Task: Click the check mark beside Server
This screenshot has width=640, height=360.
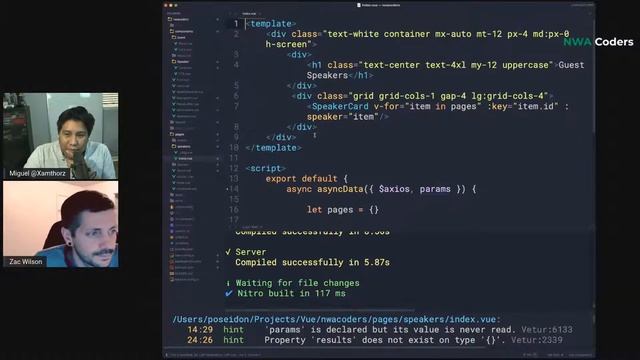Action: 228,252
